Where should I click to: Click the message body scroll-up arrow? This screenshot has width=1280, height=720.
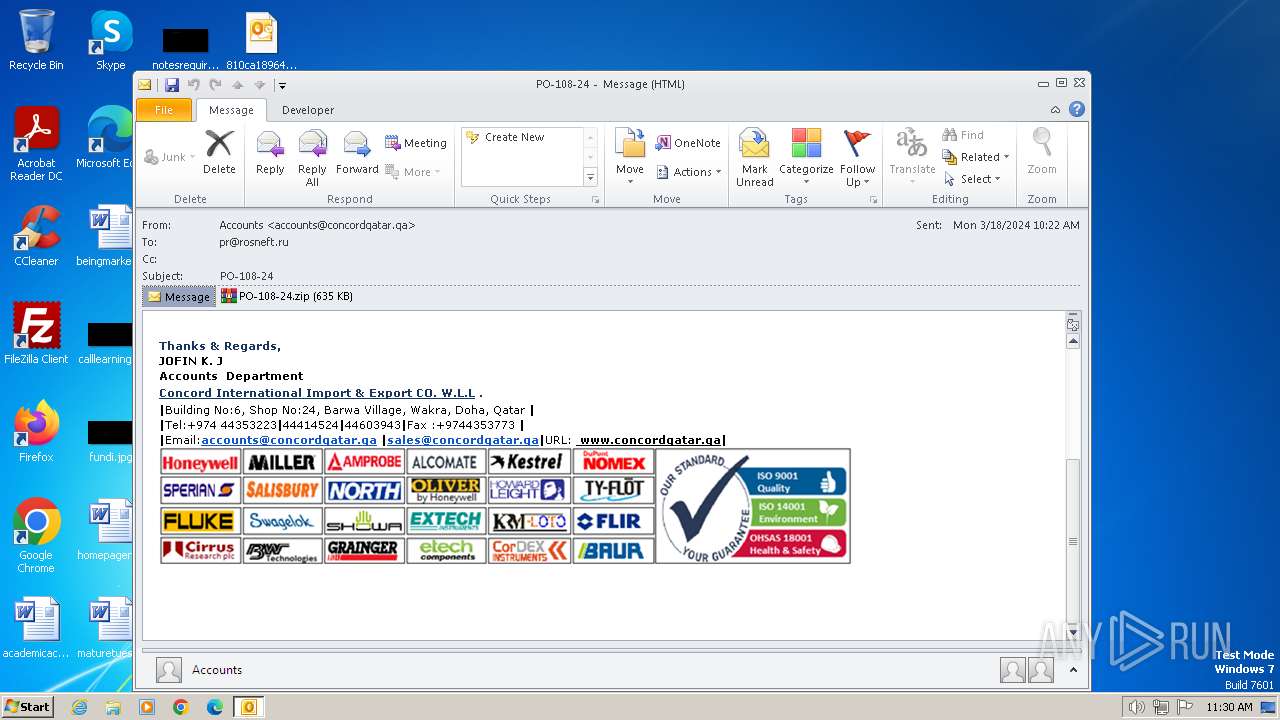click(1073, 341)
